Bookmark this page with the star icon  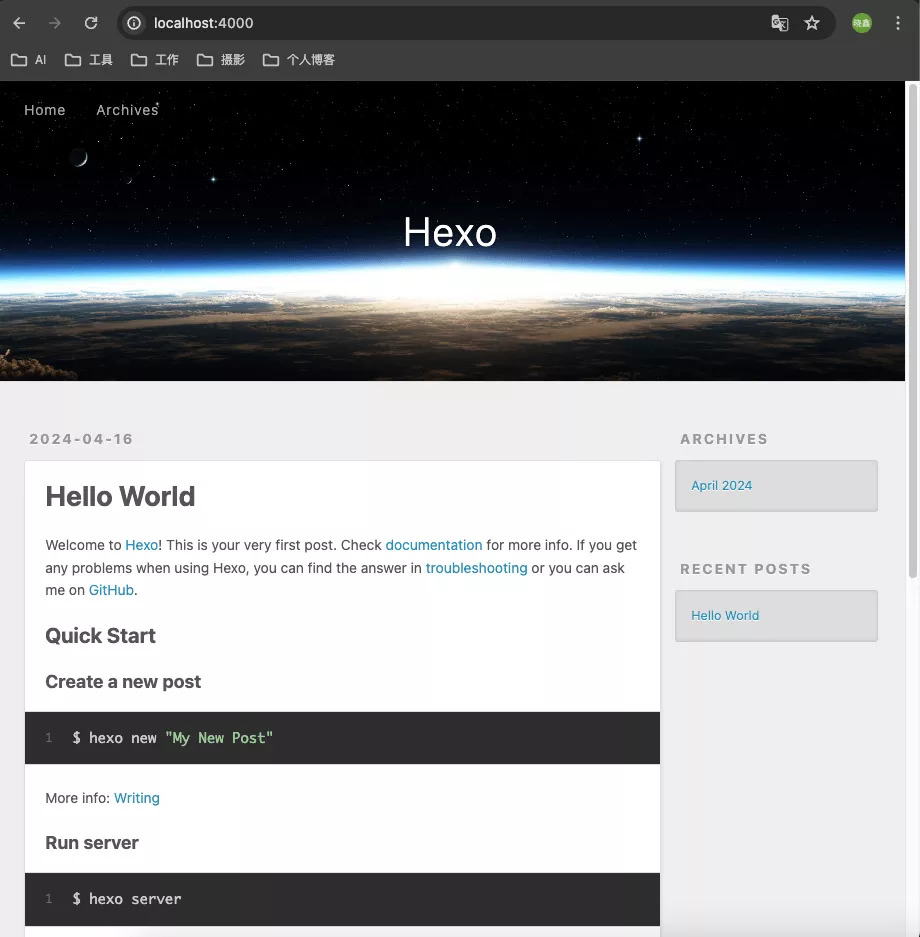click(812, 23)
